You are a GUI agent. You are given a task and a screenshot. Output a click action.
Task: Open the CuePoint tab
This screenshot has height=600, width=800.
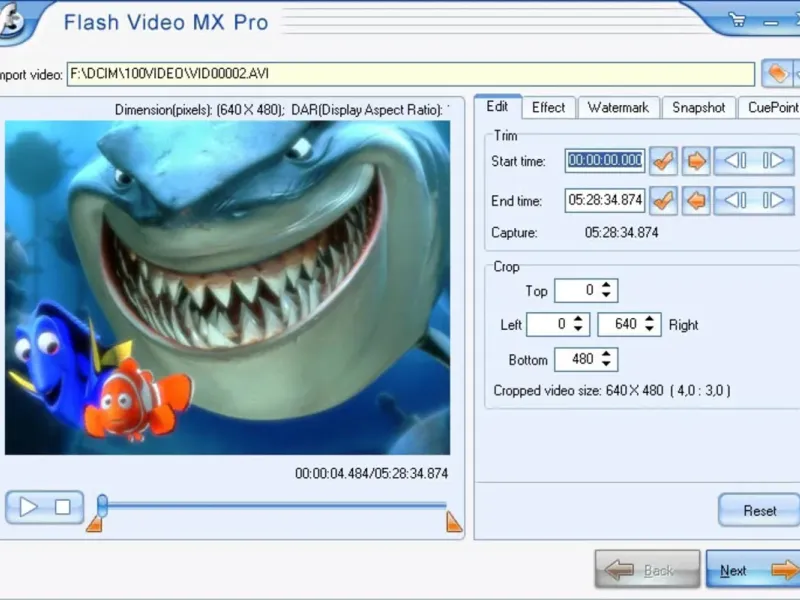pyautogui.click(x=770, y=108)
